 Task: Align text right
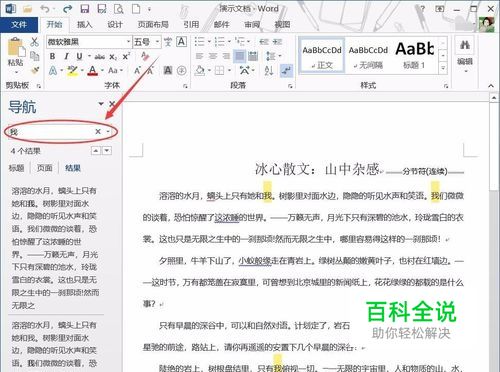pos(226,56)
